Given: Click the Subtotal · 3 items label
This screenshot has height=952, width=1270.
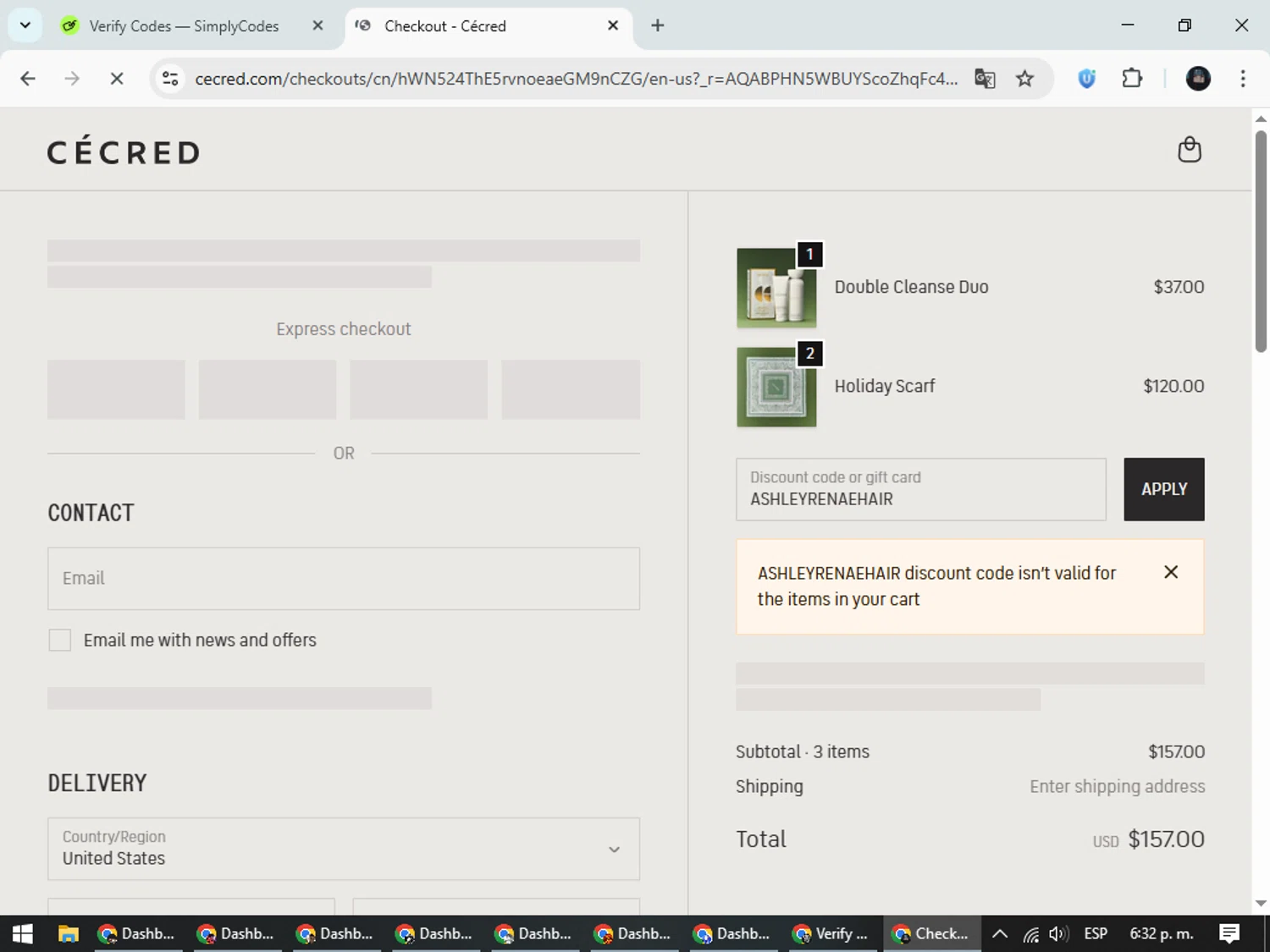Looking at the screenshot, I should [x=803, y=751].
